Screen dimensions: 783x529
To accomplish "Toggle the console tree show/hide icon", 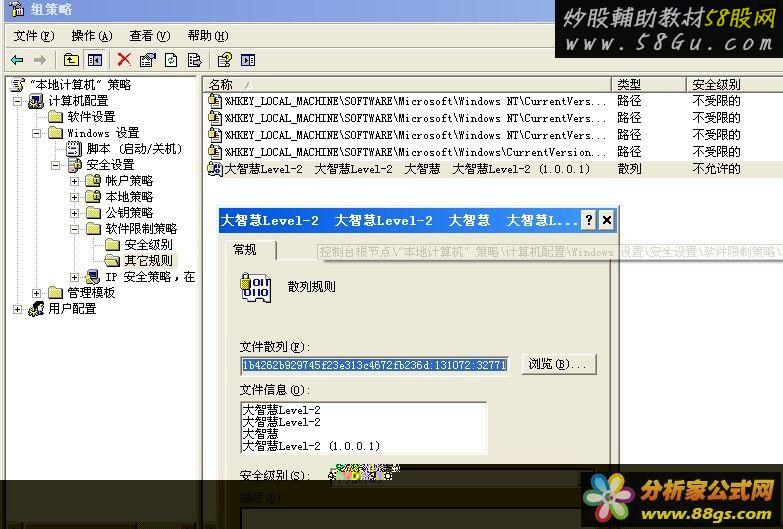I will (x=95, y=60).
